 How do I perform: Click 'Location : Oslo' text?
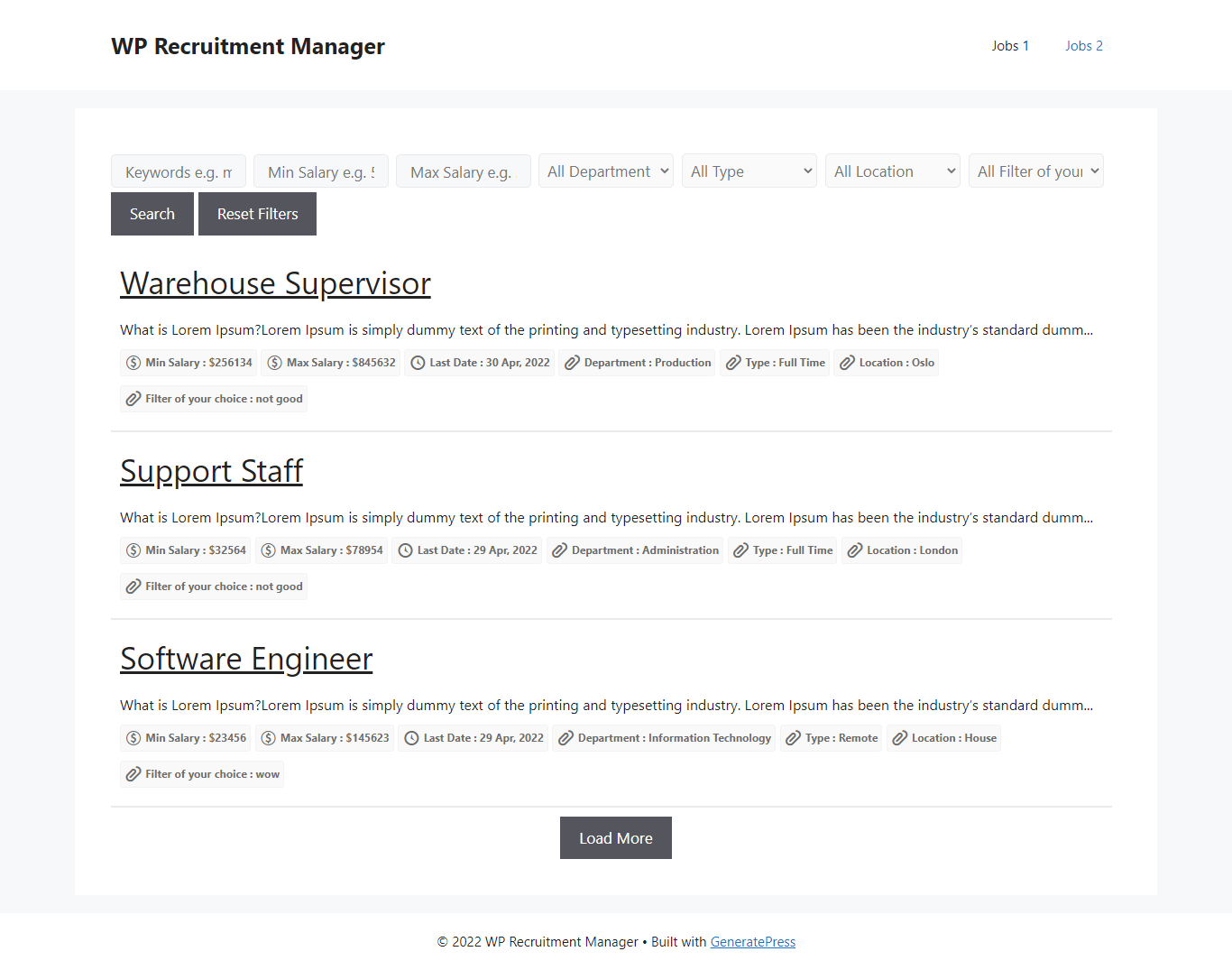click(896, 363)
